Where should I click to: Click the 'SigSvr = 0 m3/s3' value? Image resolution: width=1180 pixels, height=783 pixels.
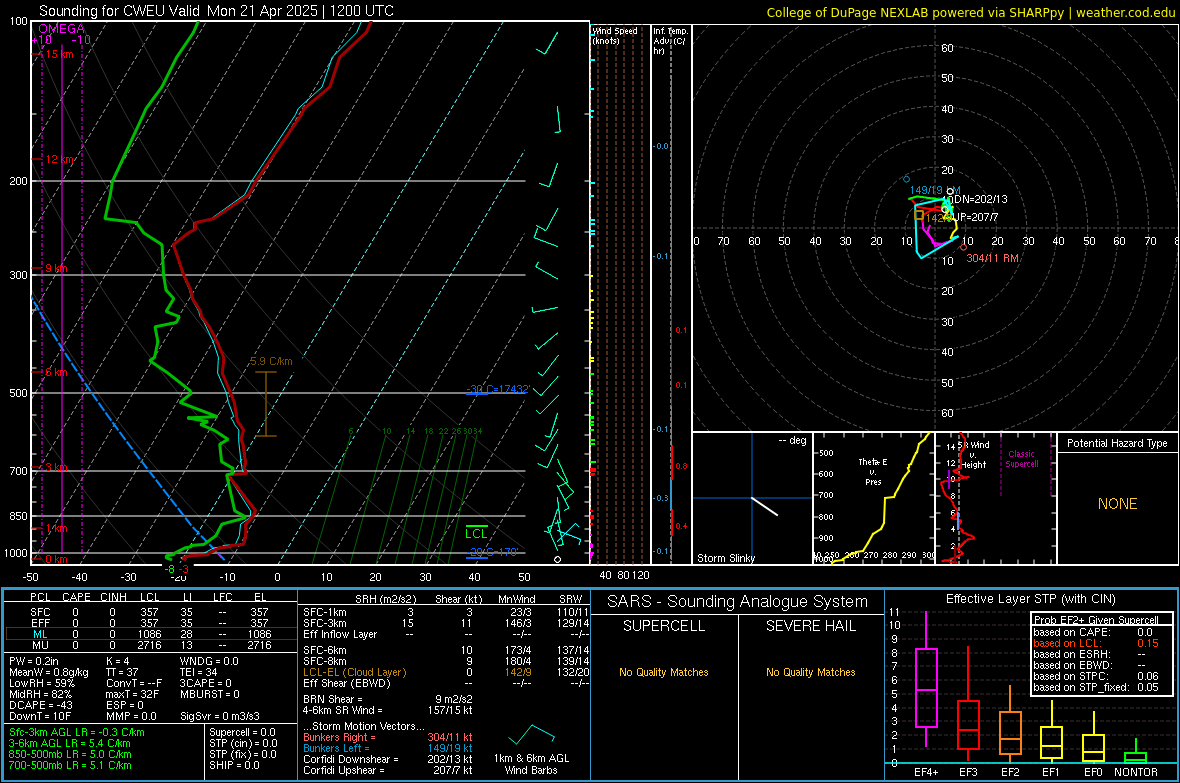click(x=220, y=716)
